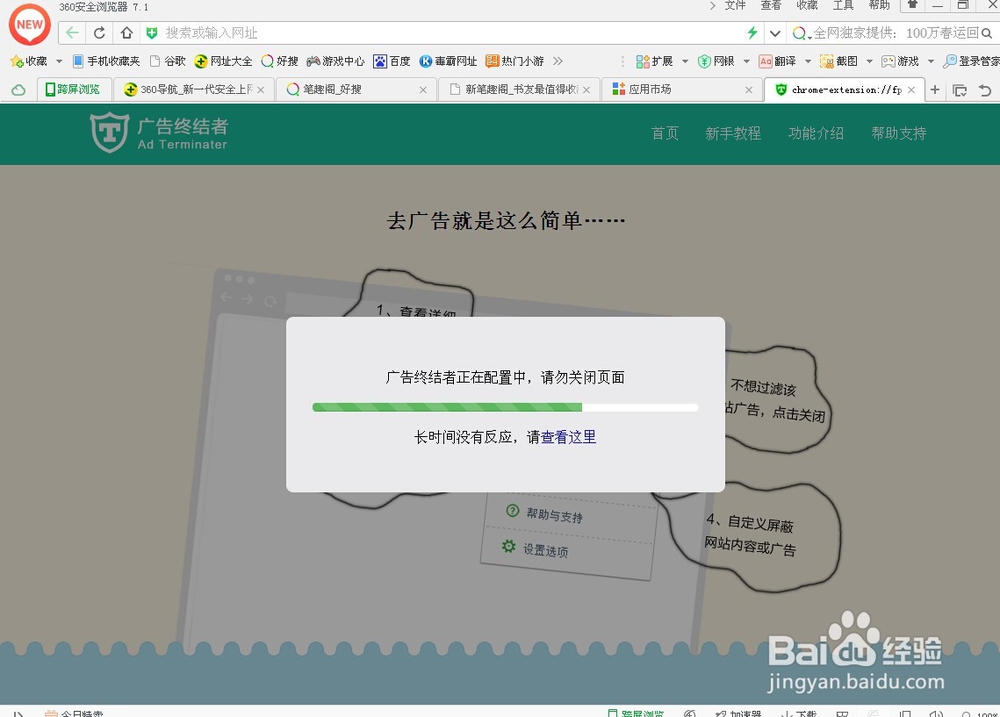Screen dimensions: 1000x717
Task: Open the 工具 menu
Action: click(842, 6)
